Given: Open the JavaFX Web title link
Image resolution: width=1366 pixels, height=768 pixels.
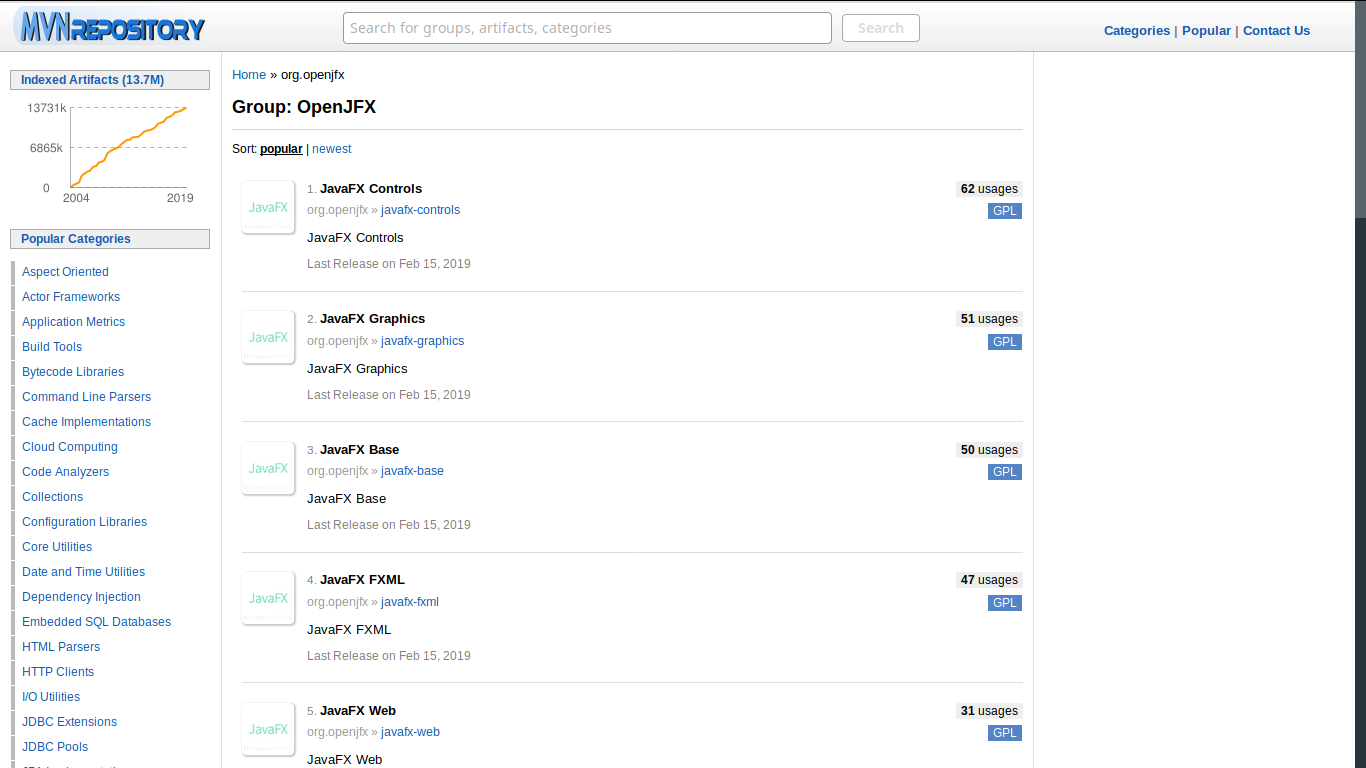Looking at the screenshot, I should (358, 711).
